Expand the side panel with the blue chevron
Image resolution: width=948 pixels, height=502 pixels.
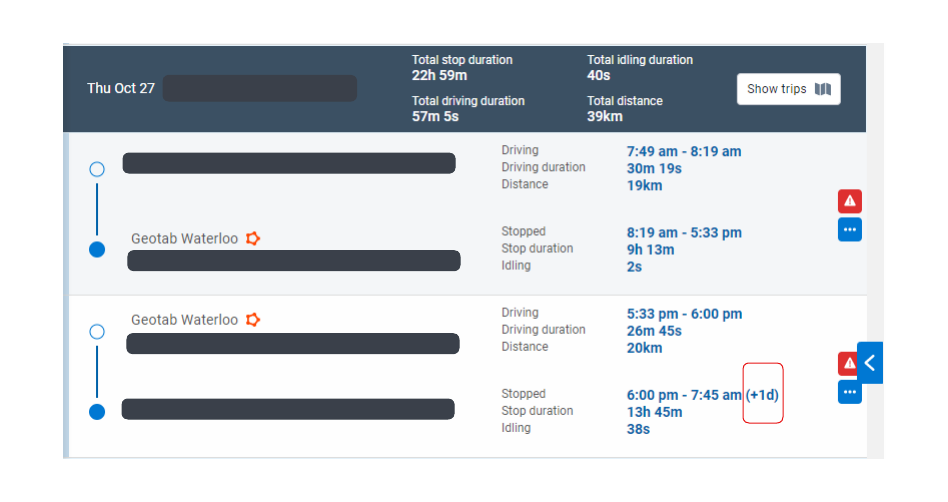click(x=870, y=363)
